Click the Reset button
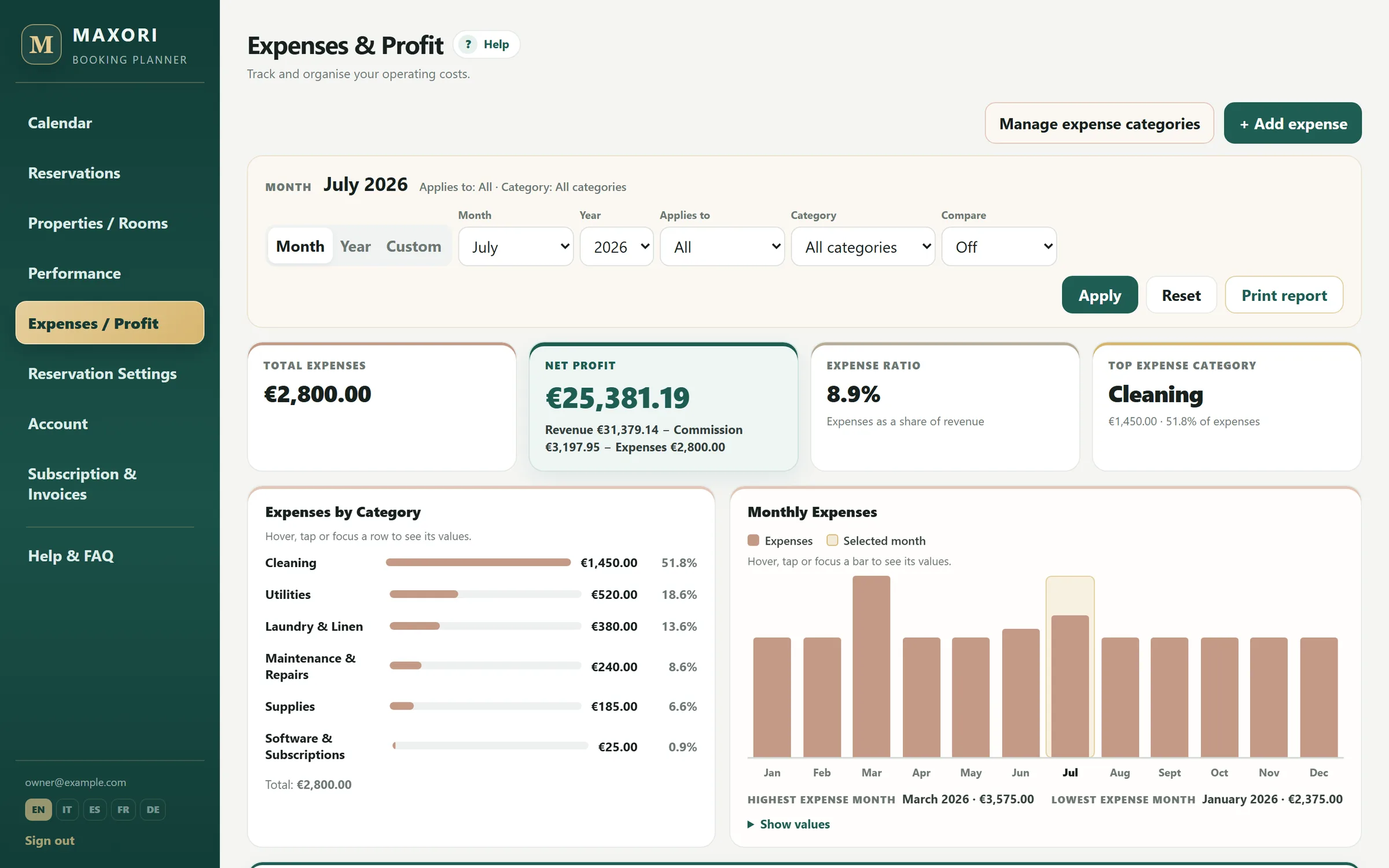 (1181, 295)
